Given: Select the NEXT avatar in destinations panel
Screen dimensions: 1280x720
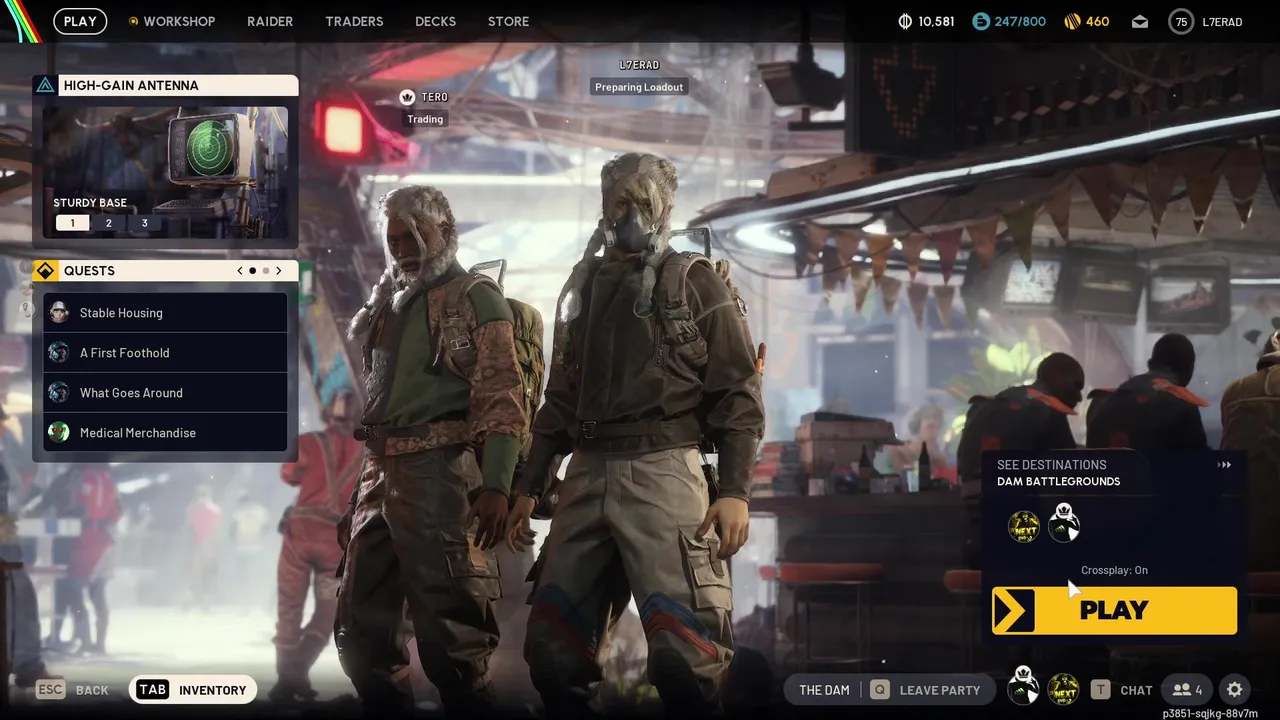Looking at the screenshot, I should point(1024,526).
